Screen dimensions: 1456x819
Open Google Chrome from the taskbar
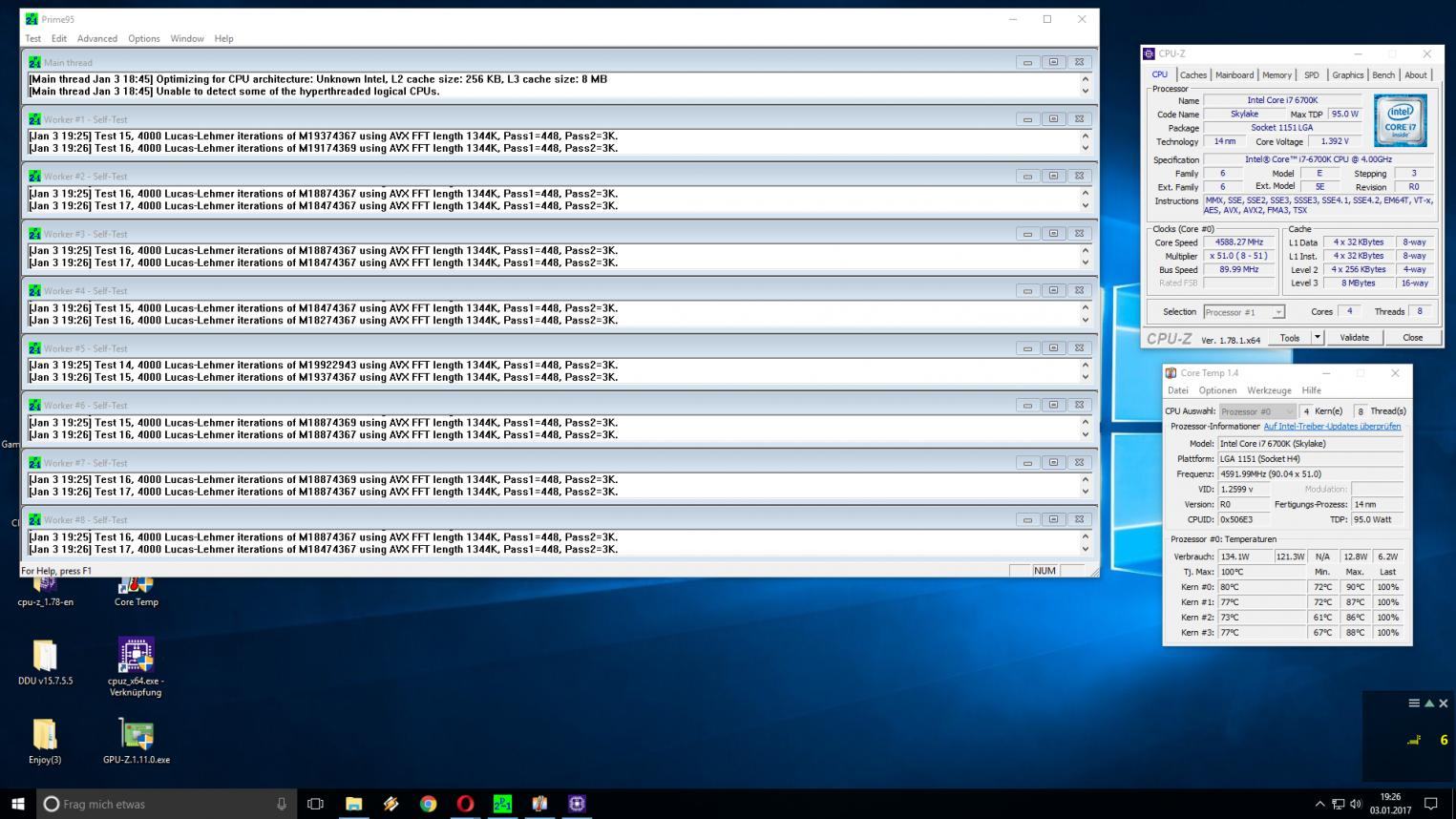pyautogui.click(x=428, y=804)
